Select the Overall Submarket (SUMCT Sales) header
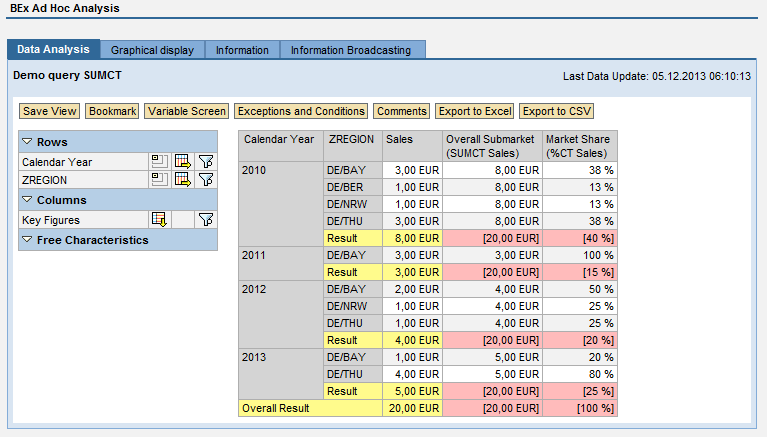 pos(492,146)
